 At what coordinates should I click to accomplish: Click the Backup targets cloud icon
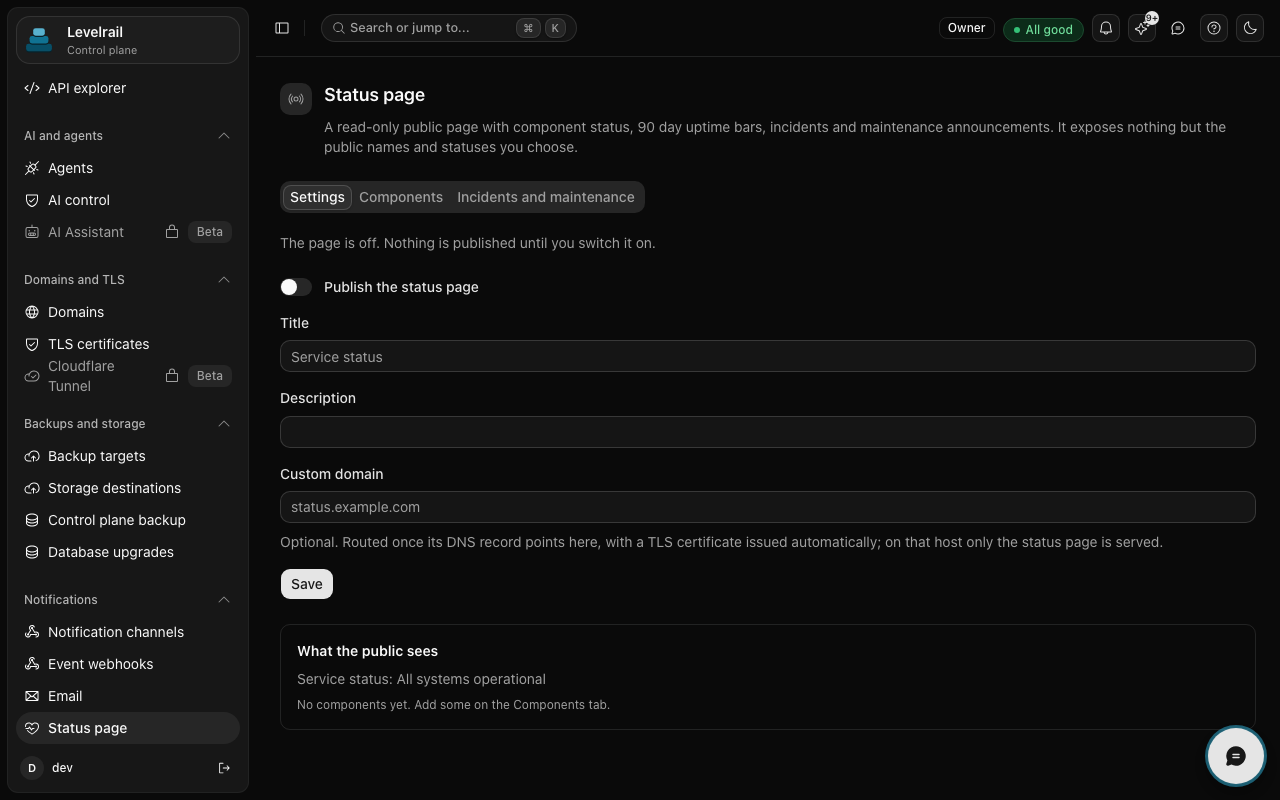(32, 456)
